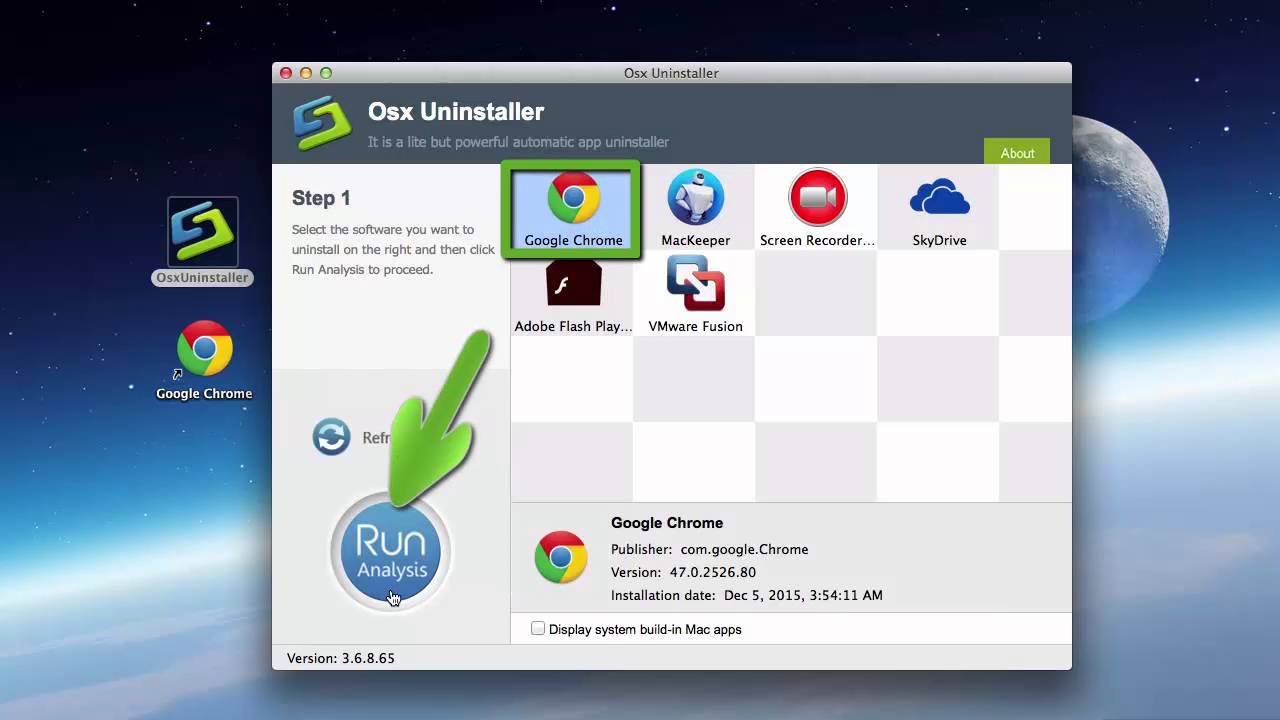
Task: Close the Osx Uninstaller window
Action: (286, 73)
